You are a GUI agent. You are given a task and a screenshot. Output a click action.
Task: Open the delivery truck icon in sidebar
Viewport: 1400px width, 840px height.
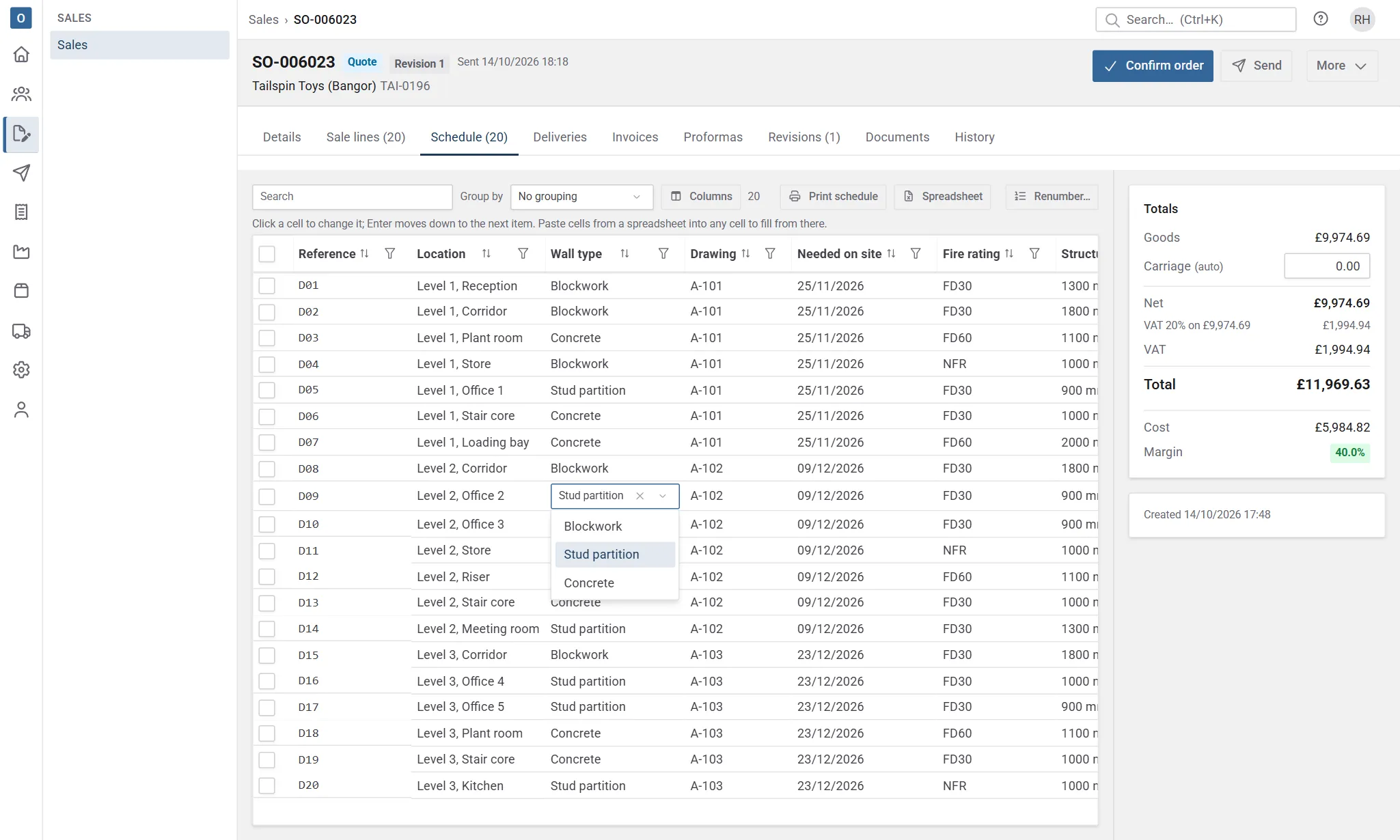(x=21, y=331)
